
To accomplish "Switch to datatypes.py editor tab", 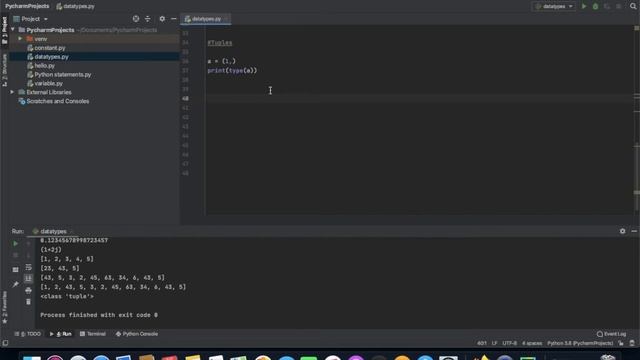I will tap(206, 19).
